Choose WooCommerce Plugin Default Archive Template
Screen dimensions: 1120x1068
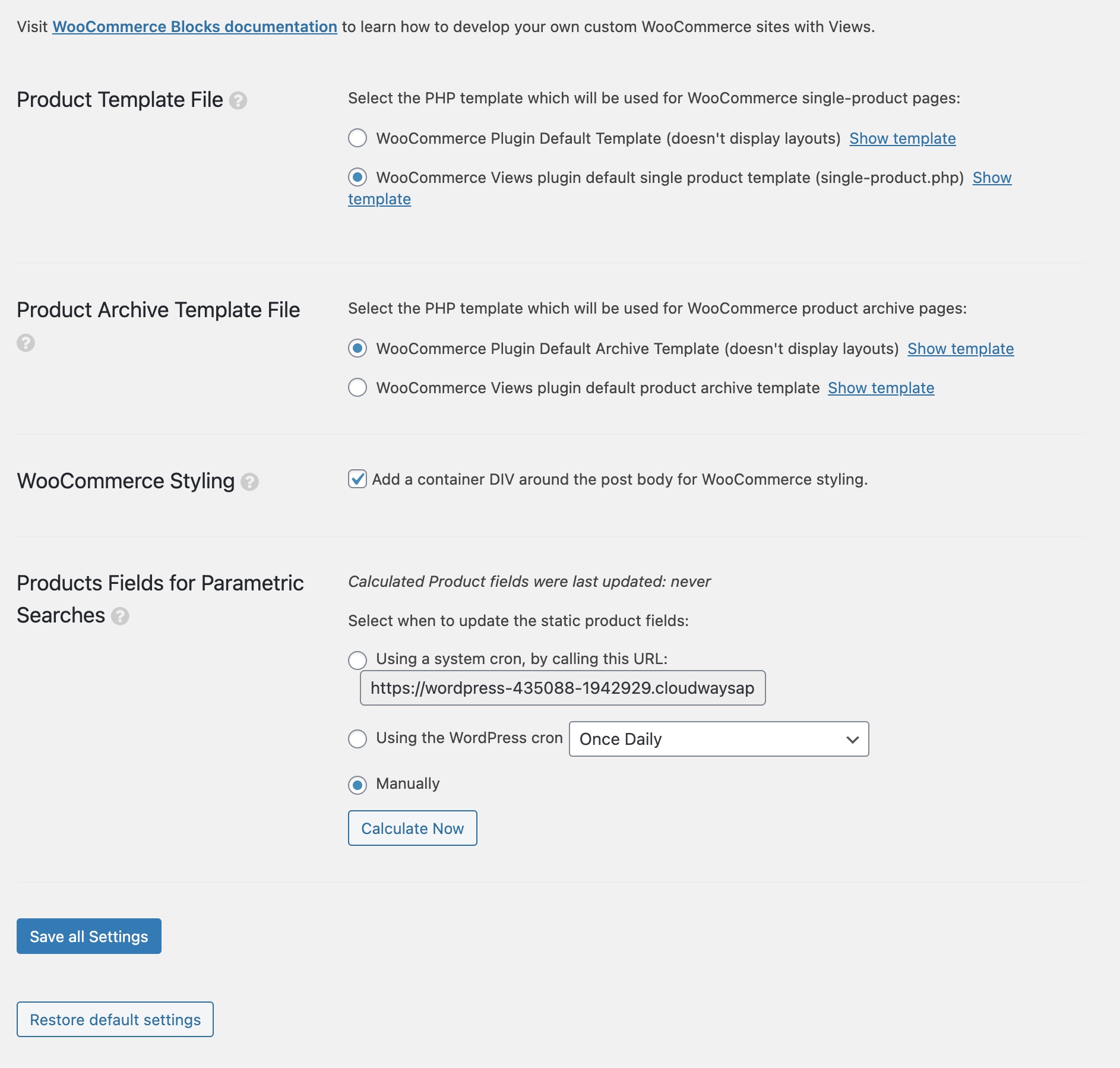coord(357,349)
